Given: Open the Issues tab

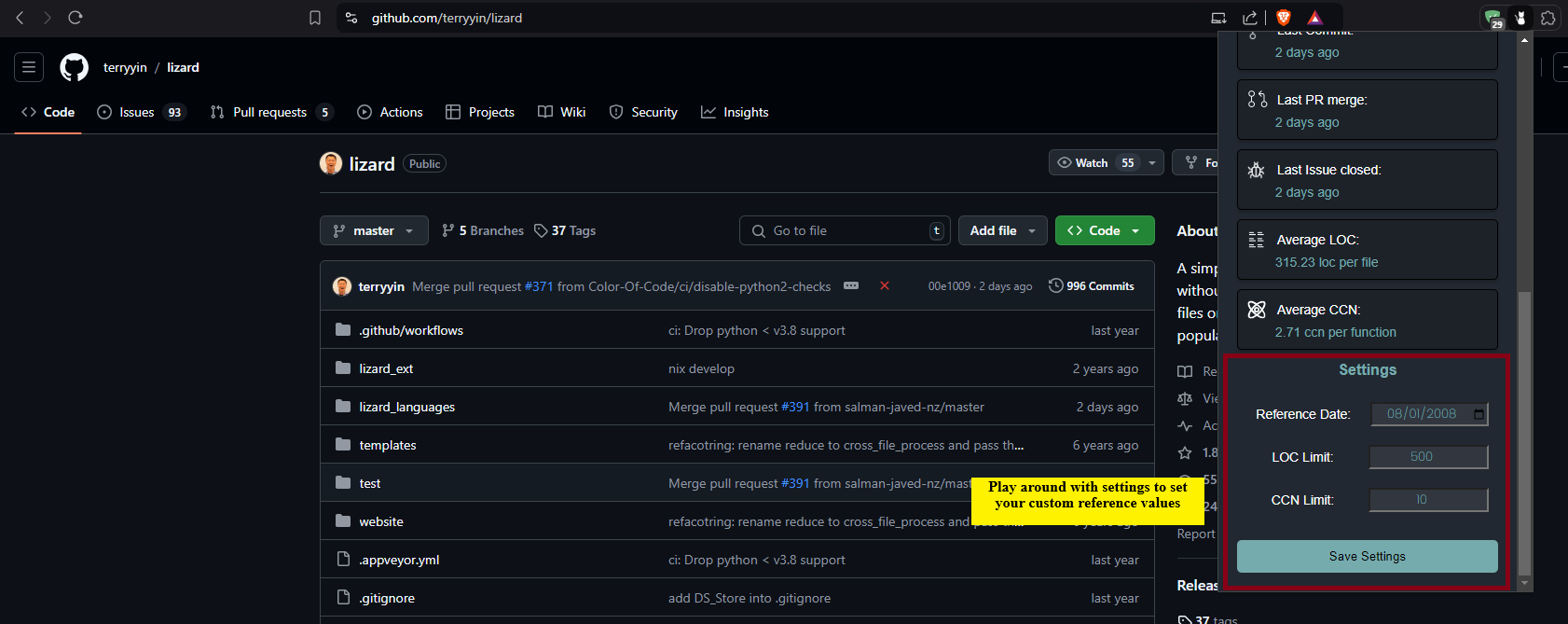Looking at the screenshot, I should [x=142, y=112].
